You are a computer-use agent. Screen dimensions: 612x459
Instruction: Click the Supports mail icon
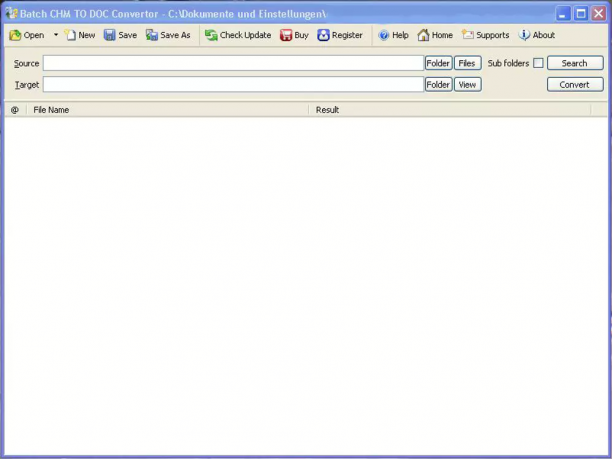(x=468, y=35)
